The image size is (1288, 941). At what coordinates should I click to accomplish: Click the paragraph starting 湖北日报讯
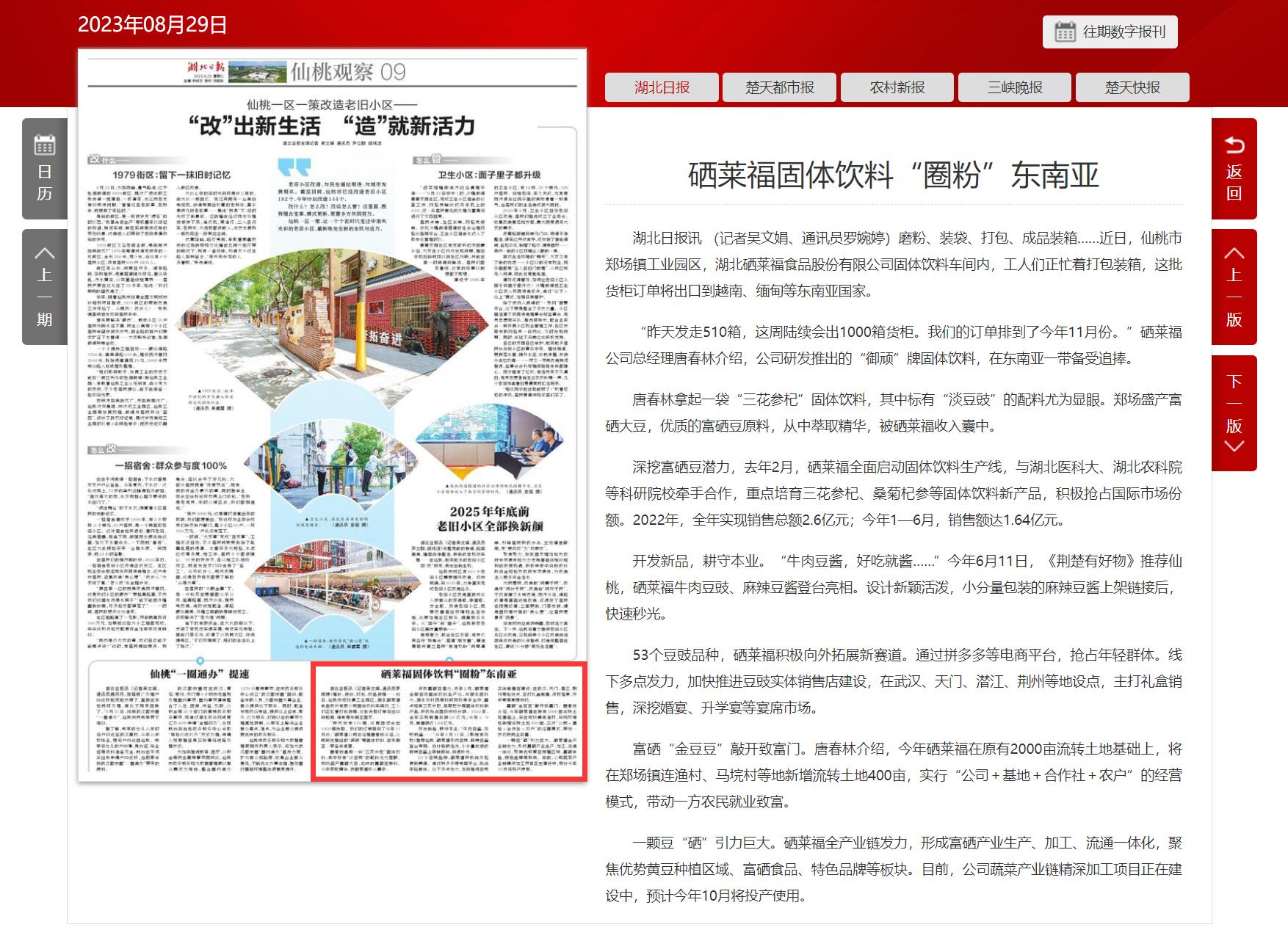(x=894, y=264)
